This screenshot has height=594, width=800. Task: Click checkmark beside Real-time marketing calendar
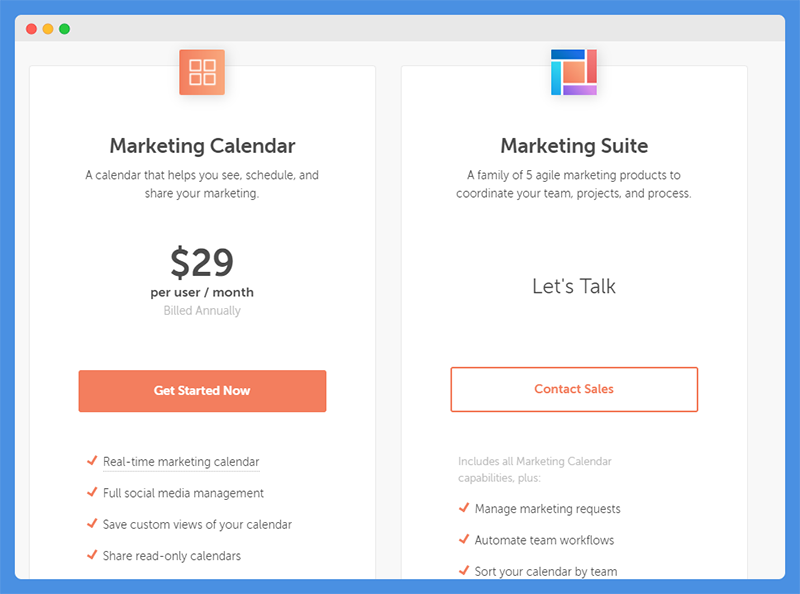coord(92,461)
